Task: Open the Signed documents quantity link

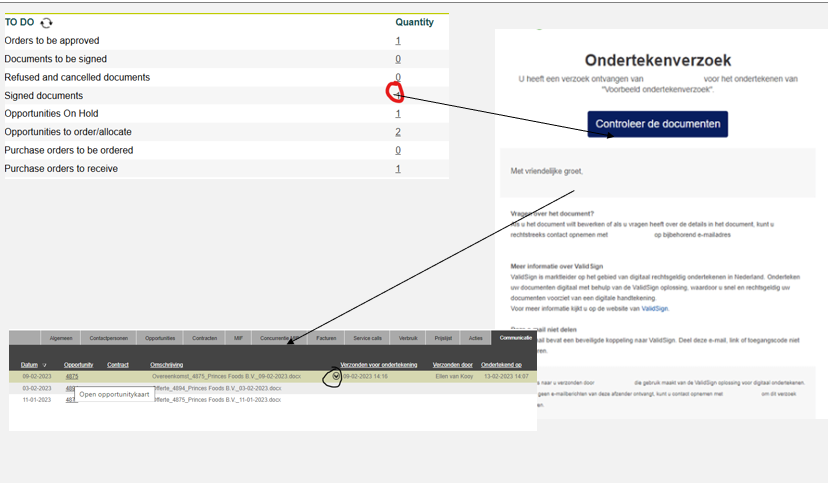Action: [397, 94]
